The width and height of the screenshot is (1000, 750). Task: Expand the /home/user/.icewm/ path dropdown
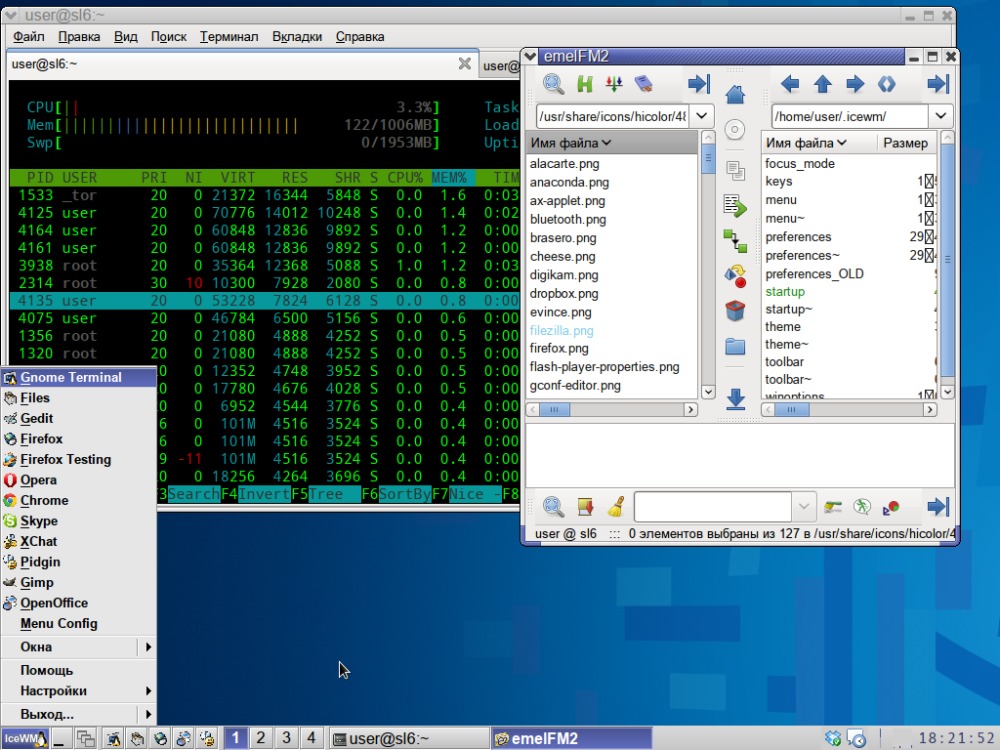[x=942, y=116]
